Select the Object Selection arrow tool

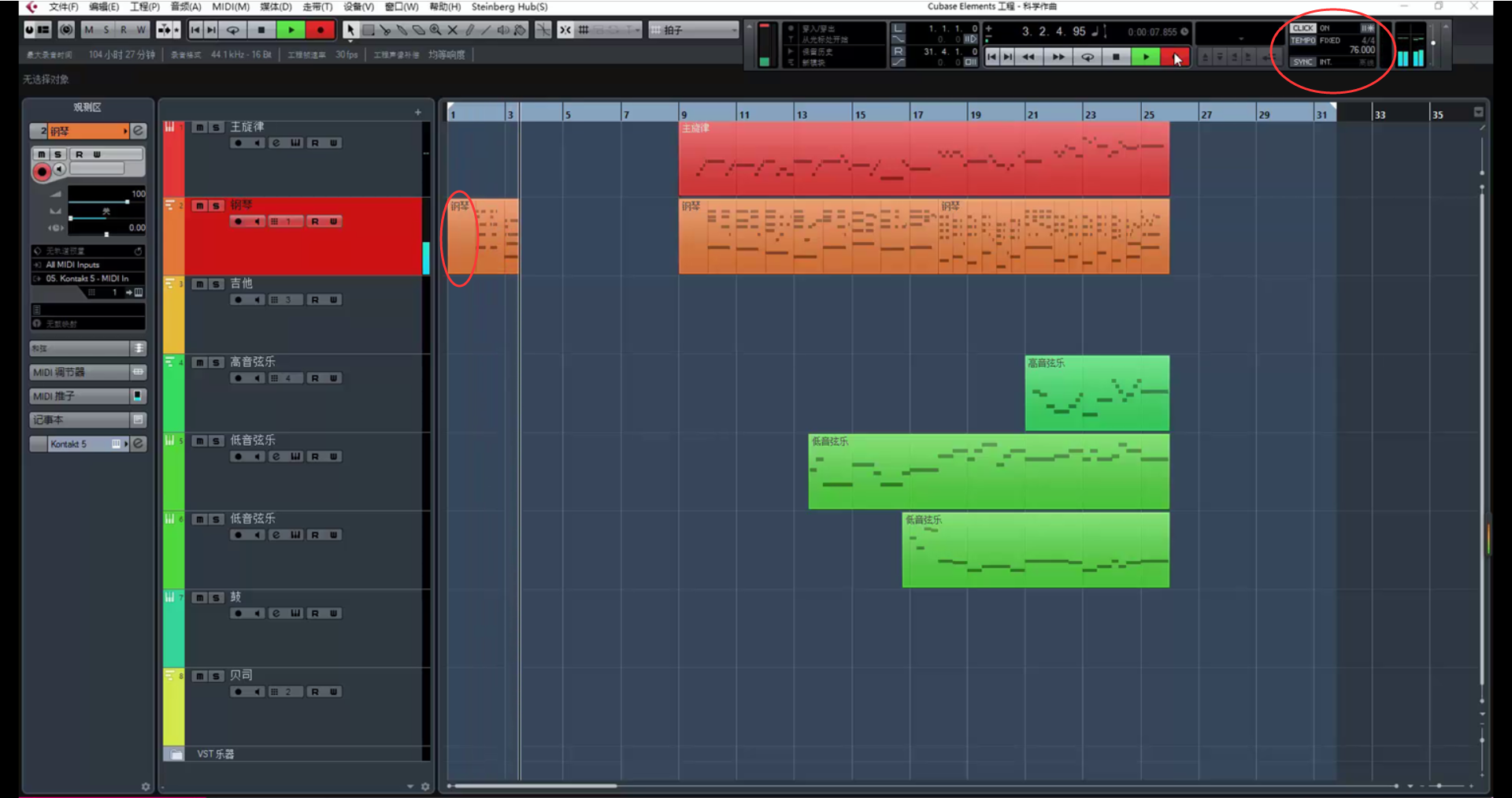pyautogui.click(x=350, y=30)
